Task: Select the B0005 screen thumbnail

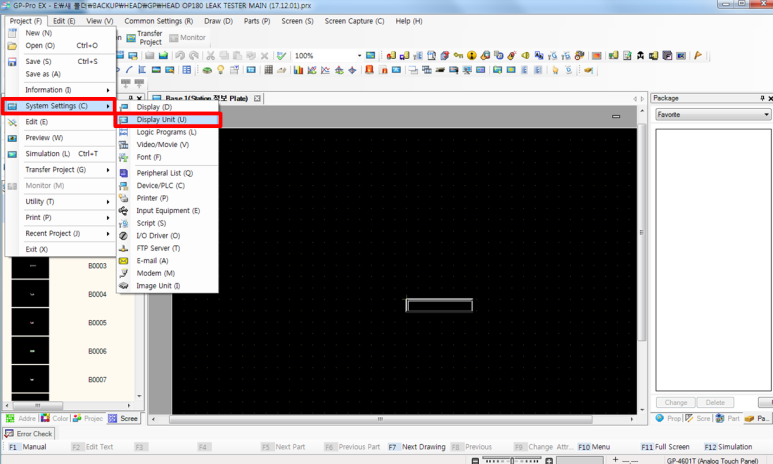Action: click(31, 322)
